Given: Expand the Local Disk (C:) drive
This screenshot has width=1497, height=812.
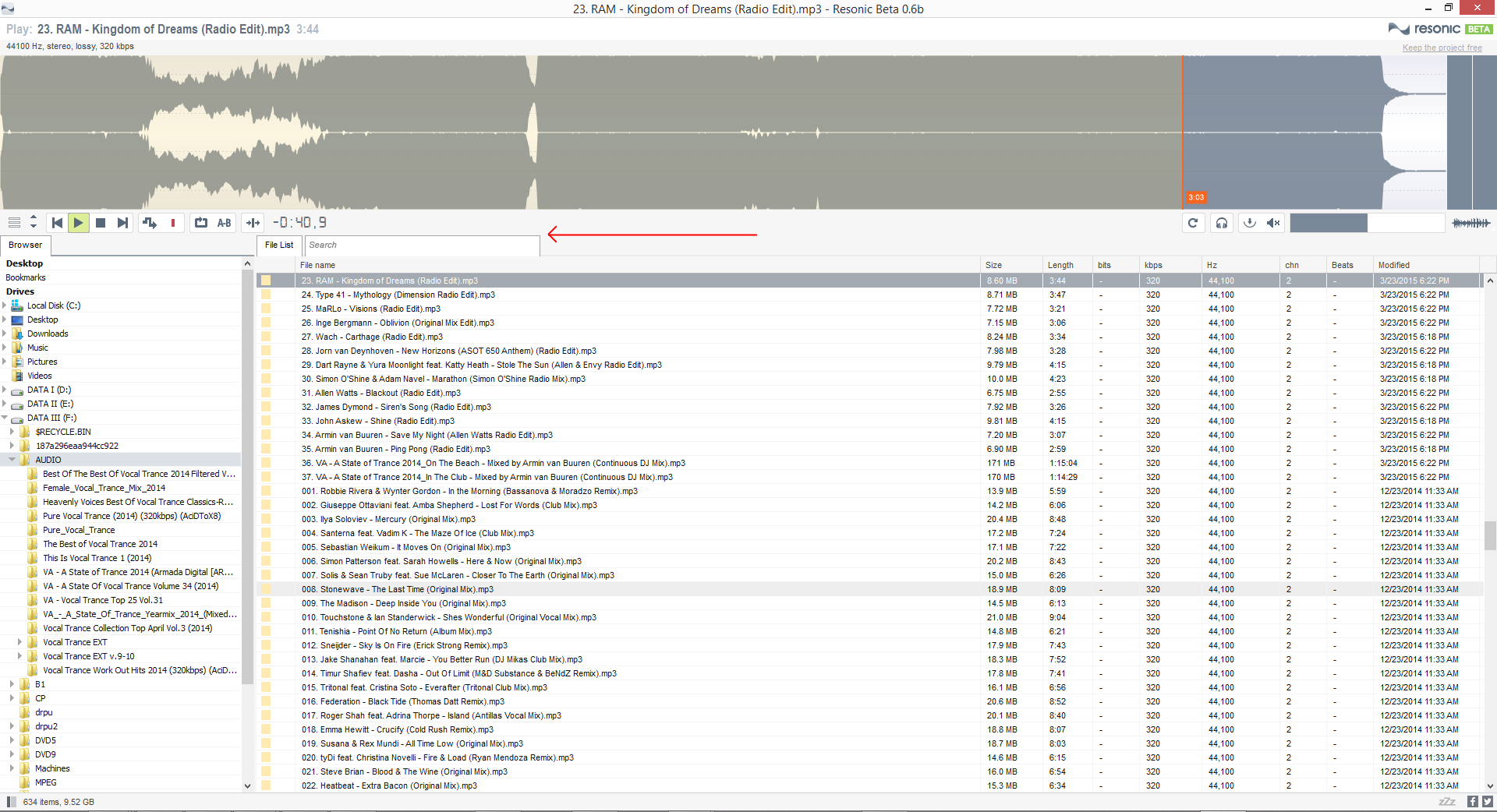Looking at the screenshot, I should 5,305.
